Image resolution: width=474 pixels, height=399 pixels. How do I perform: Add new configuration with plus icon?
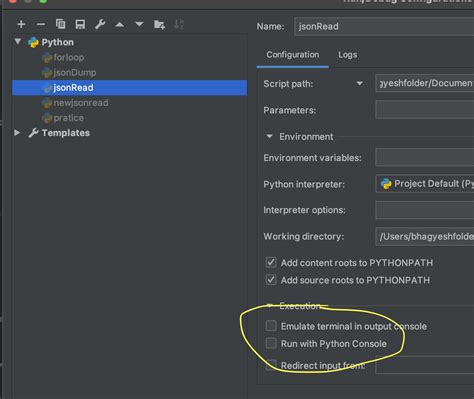pyautogui.click(x=21, y=24)
